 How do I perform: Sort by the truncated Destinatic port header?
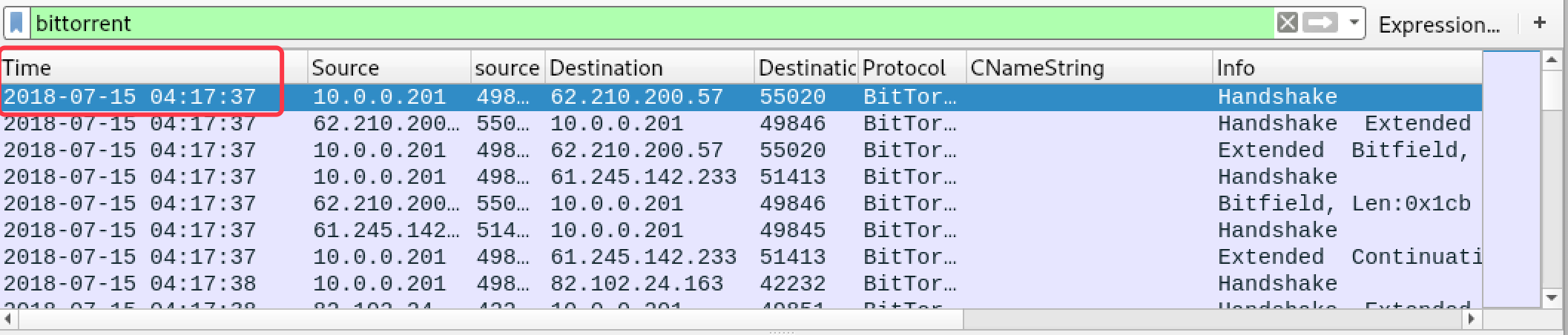[806, 67]
